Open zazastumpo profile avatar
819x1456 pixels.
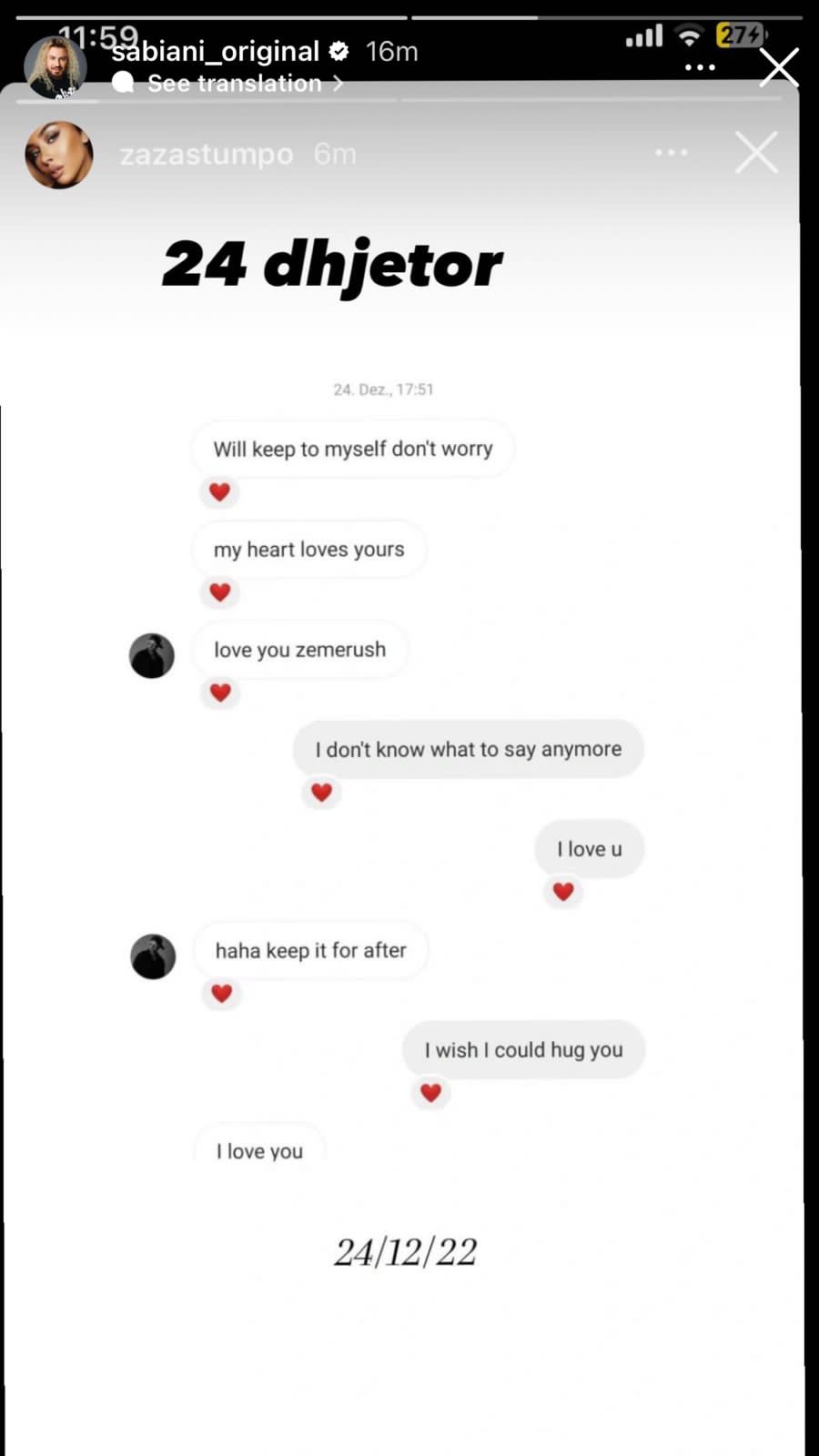(x=59, y=155)
